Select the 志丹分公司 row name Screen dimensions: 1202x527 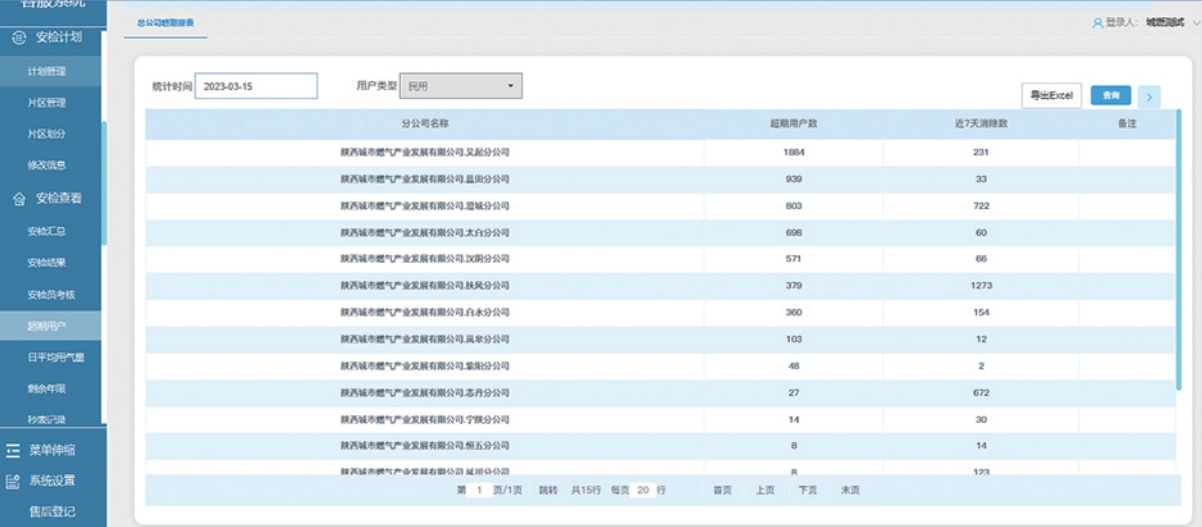(x=425, y=393)
